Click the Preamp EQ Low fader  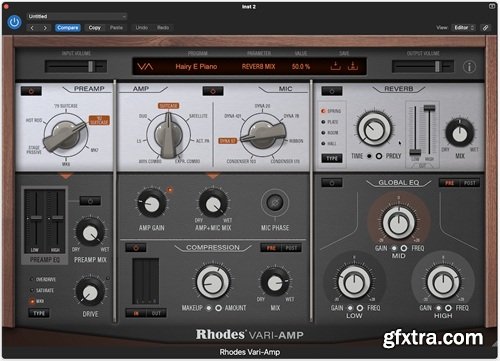point(36,218)
